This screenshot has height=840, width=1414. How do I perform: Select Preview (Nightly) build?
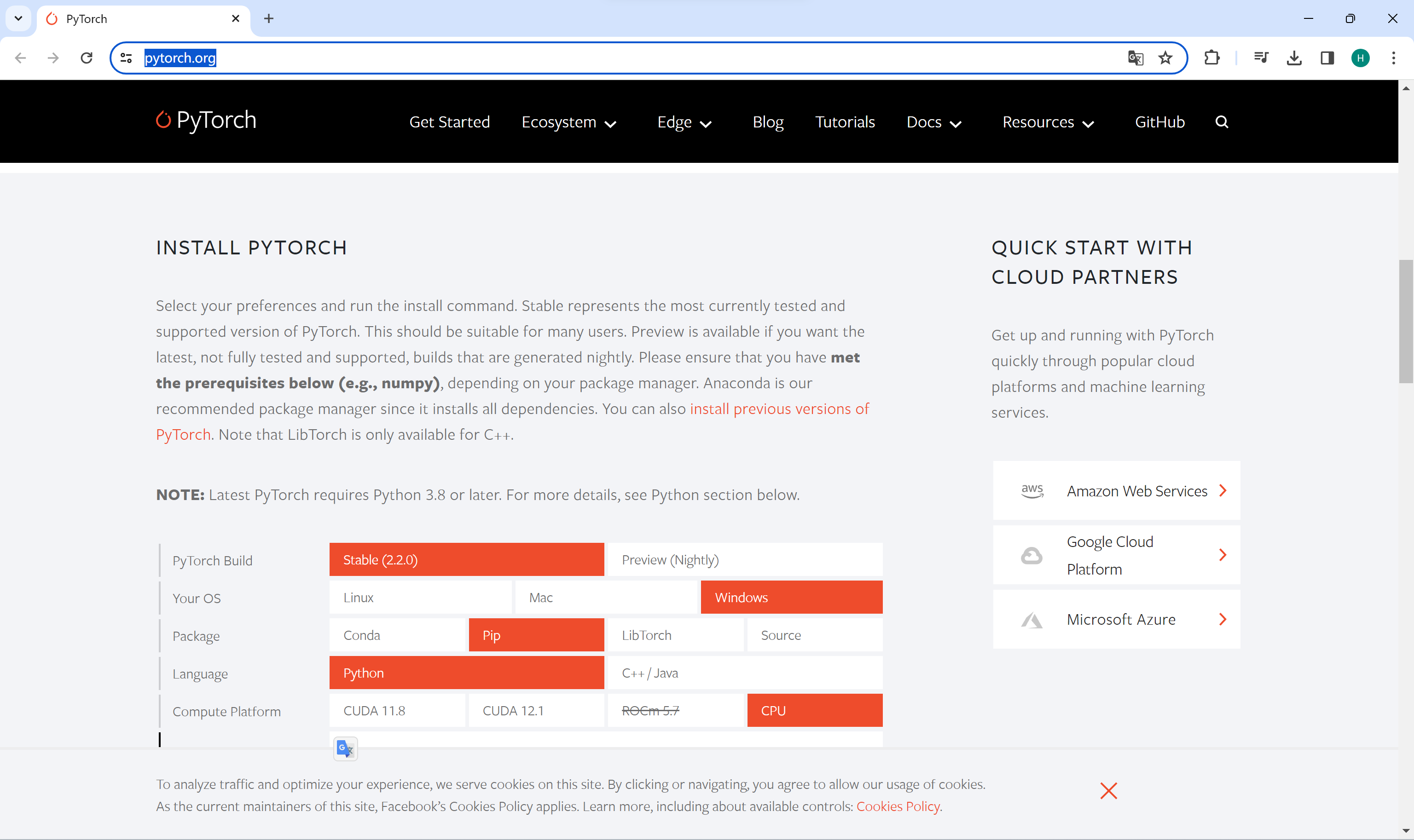pos(745,560)
